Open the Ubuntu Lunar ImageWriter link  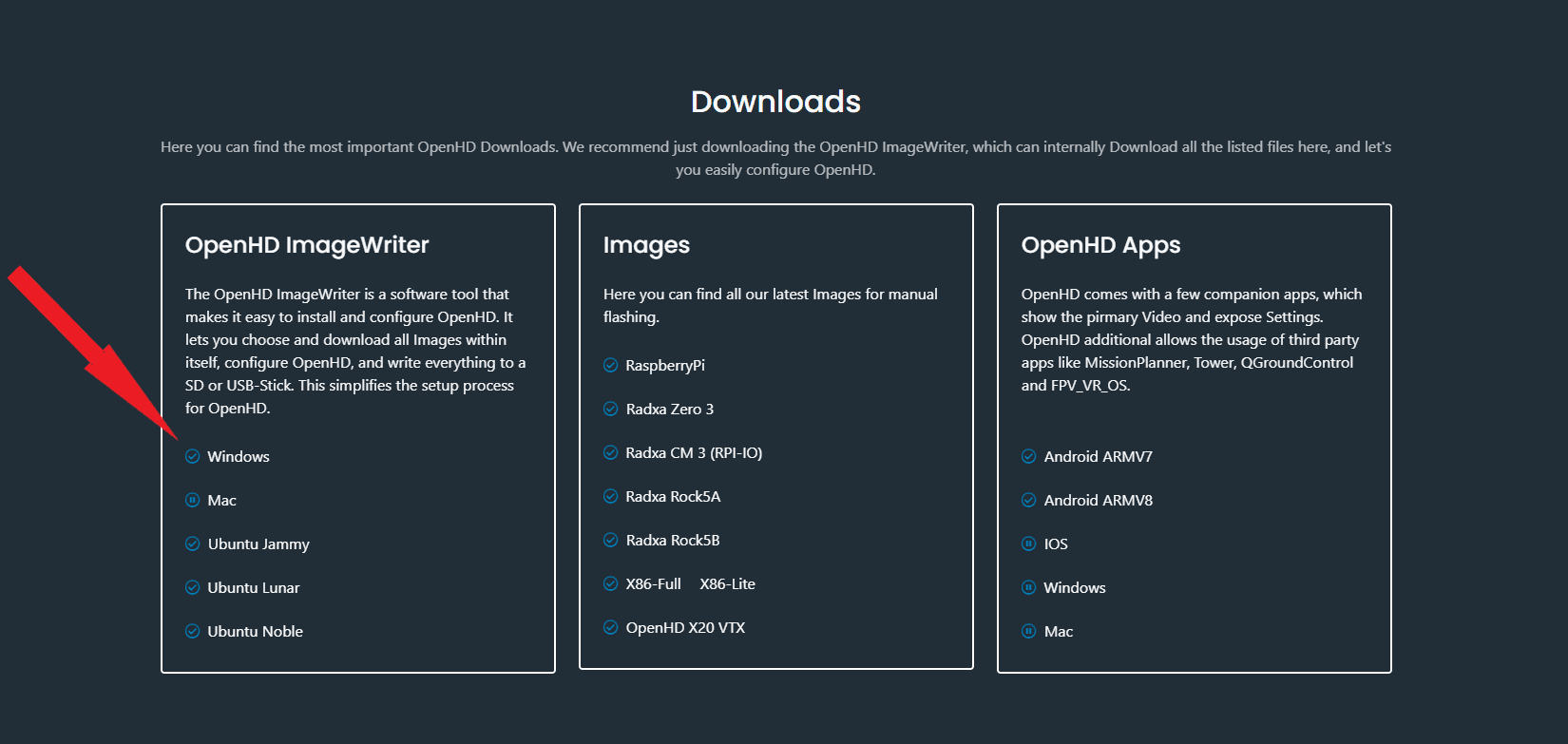point(254,587)
